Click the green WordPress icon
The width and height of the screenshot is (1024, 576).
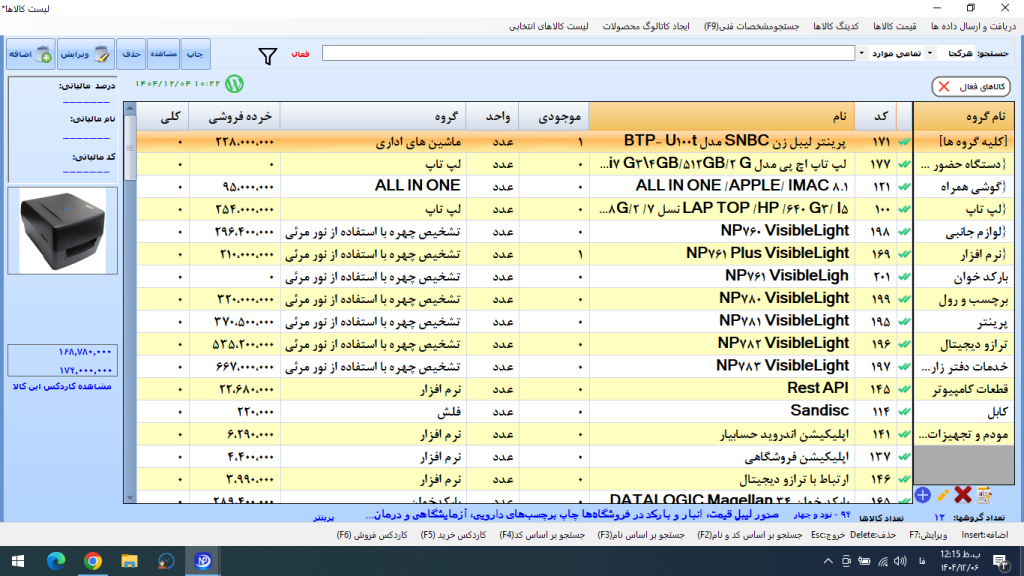click(236, 84)
